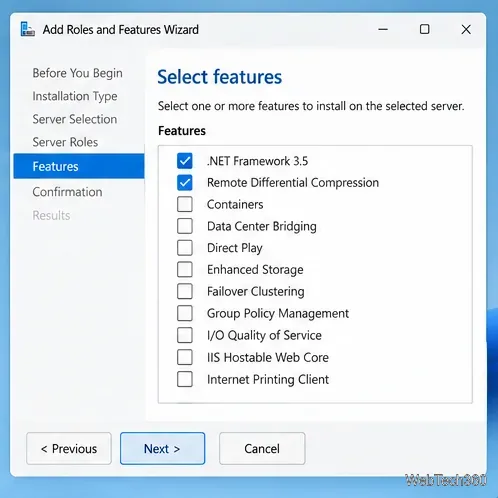
Task: Tick the Data Center Bridging checkbox
Action: tap(185, 226)
